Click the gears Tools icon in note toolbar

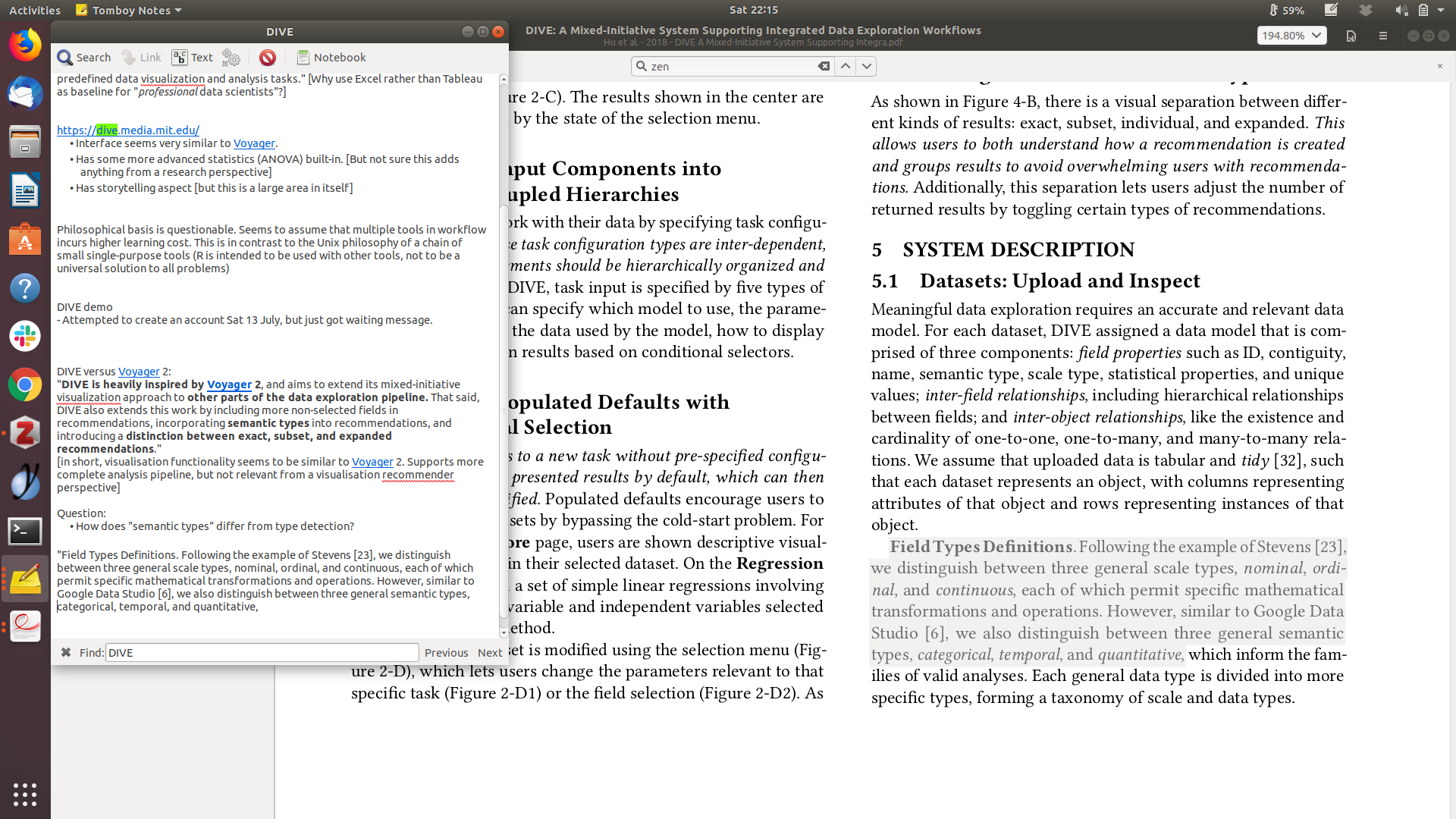(231, 57)
